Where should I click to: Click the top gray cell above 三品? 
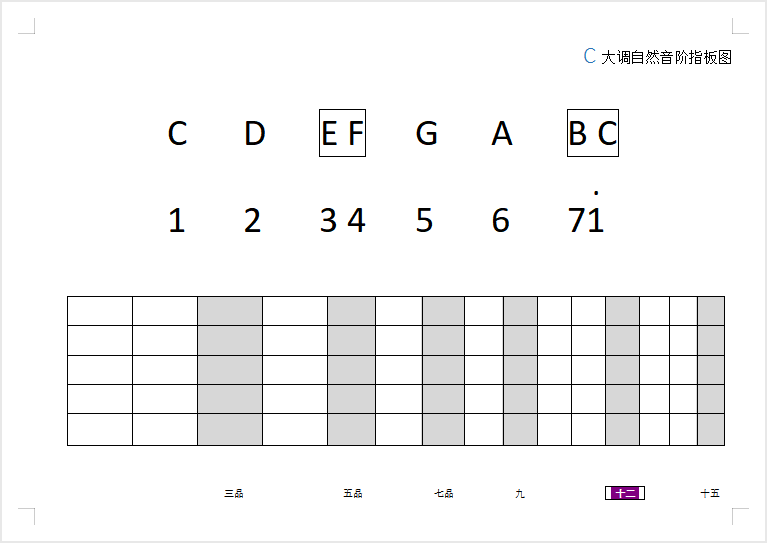pos(230,311)
